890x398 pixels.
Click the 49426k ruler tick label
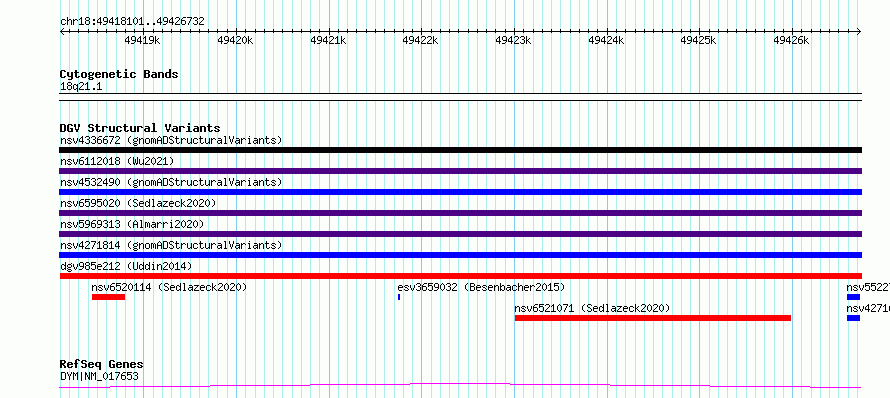(x=791, y=40)
